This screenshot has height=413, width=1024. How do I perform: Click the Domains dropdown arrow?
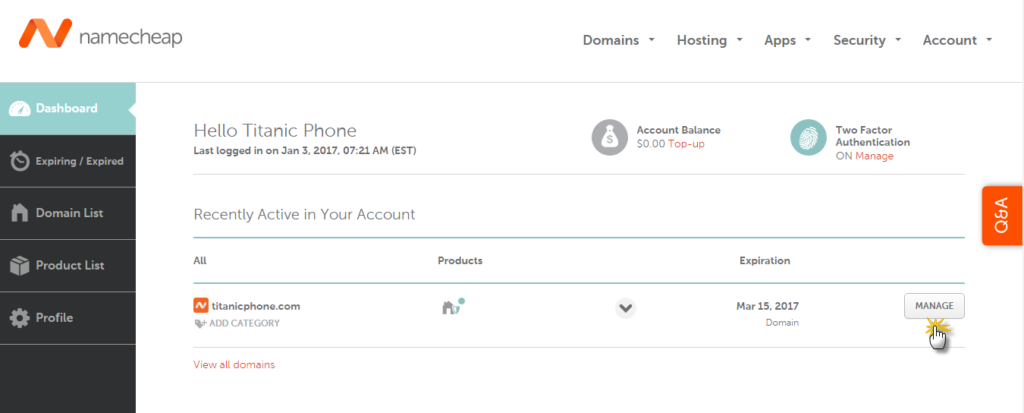pyautogui.click(x=651, y=40)
